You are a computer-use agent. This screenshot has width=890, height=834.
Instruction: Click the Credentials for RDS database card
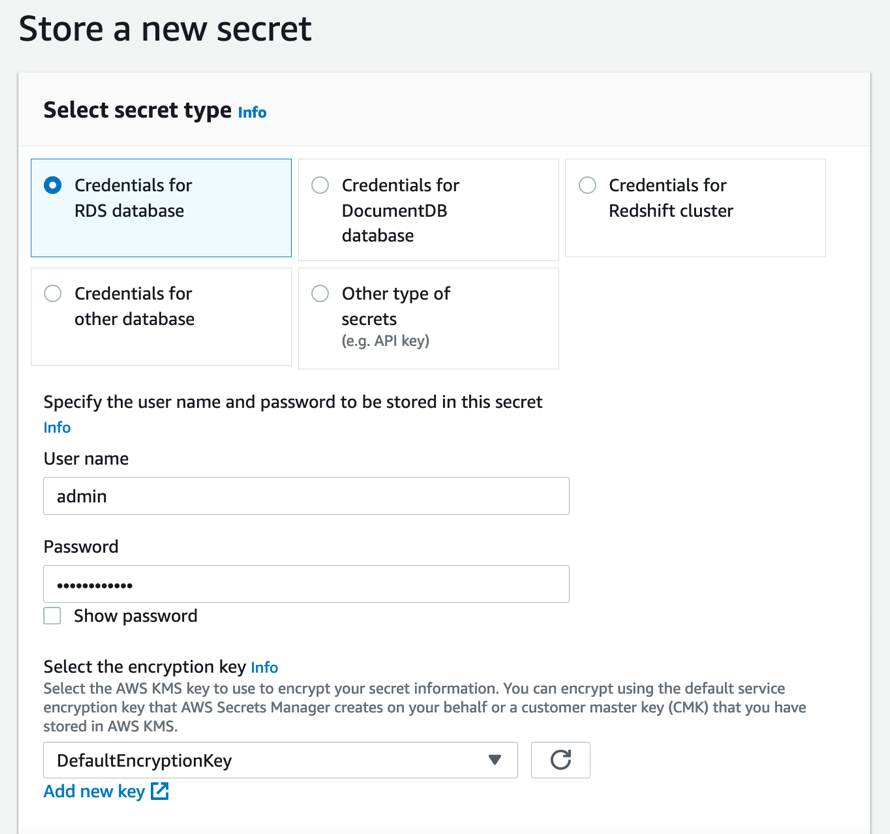tap(160, 207)
